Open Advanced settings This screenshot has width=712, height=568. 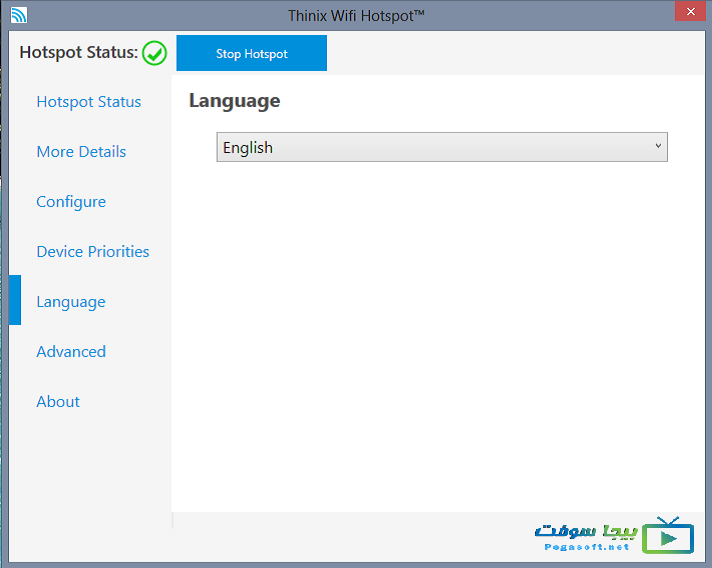click(71, 351)
